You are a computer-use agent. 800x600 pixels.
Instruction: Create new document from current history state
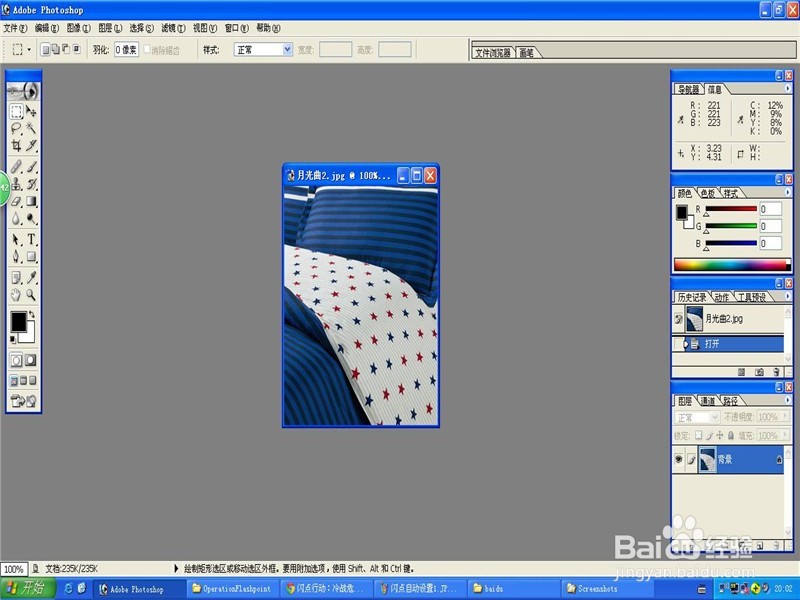741,372
